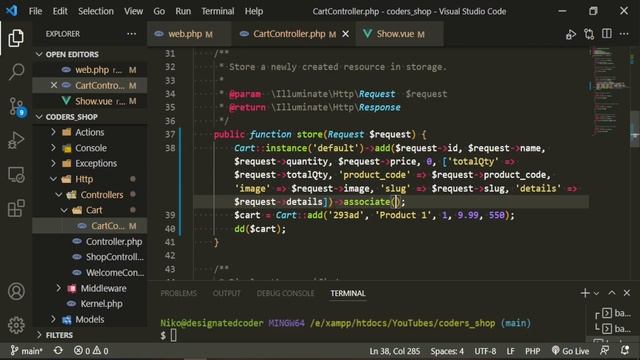This screenshot has height=360, width=640.
Task: Open the Edit menu
Action: pyautogui.click(x=60, y=11)
